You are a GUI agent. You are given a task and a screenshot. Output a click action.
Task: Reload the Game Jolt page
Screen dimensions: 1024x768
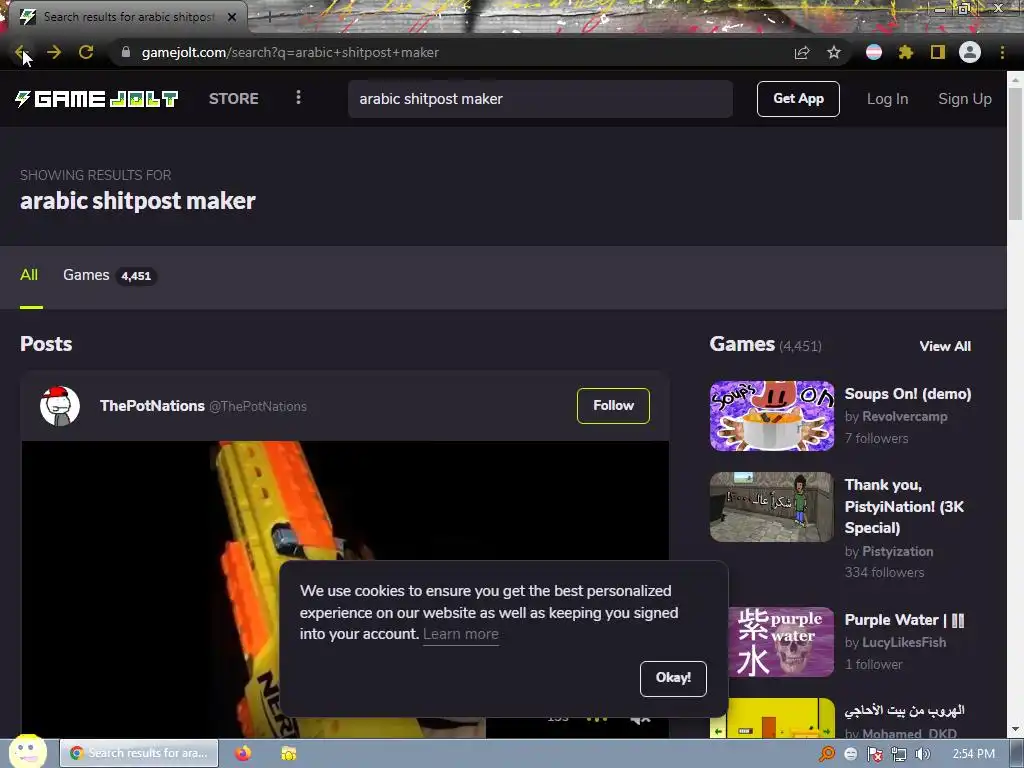(x=86, y=52)
